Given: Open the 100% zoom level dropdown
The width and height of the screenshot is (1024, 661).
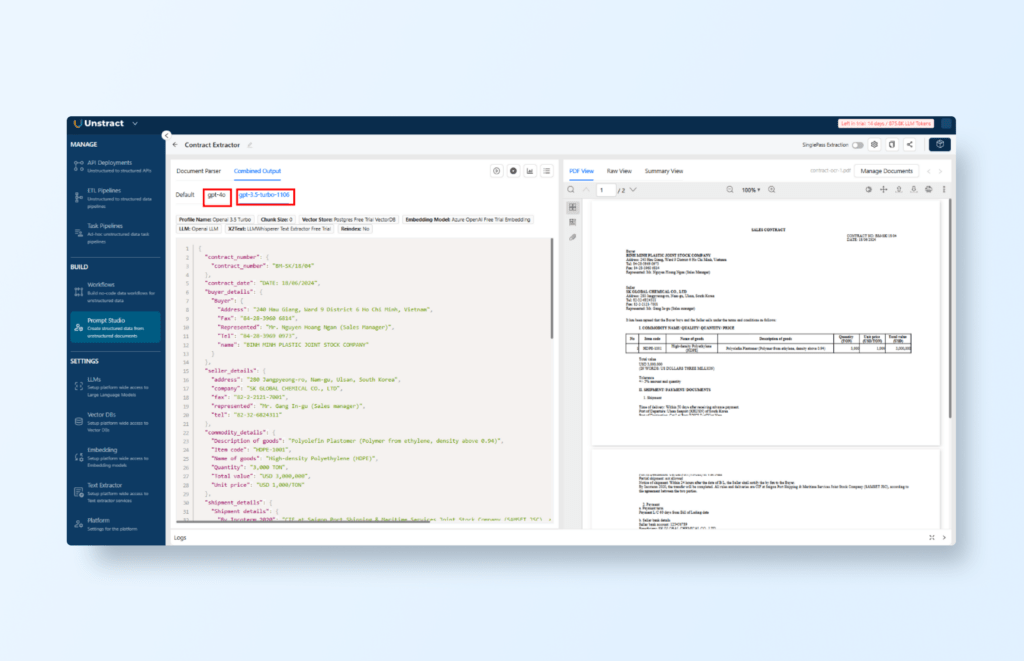Looking at the screenshot, I should (750, 189).
